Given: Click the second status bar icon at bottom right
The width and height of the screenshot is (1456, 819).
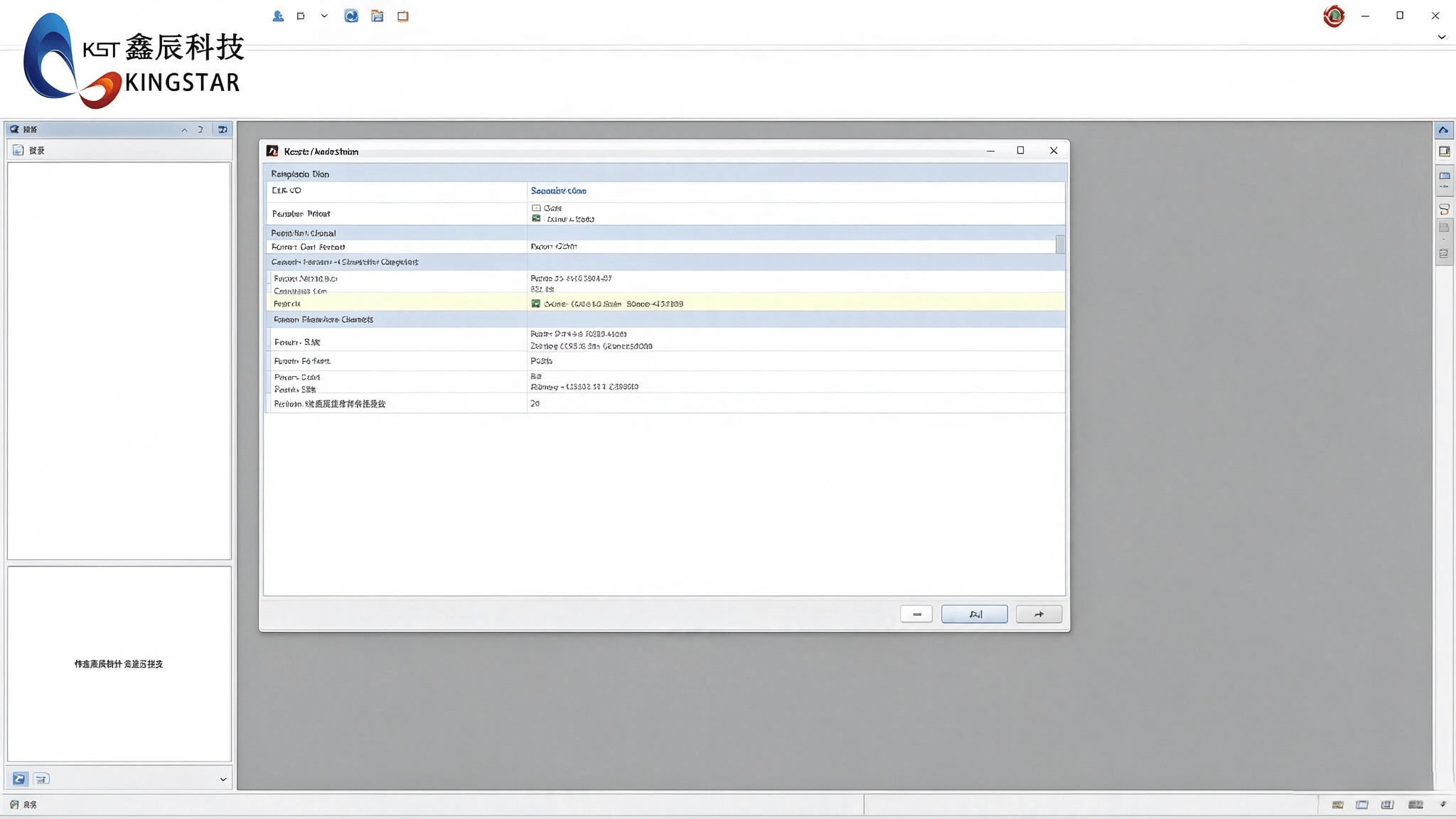Looking at the screenshot, I should (1362, 805).
